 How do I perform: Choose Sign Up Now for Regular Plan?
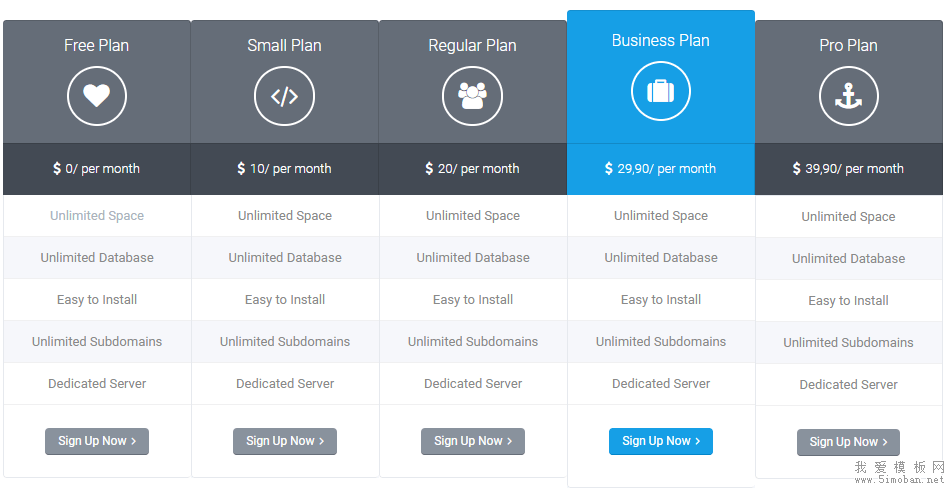click(x=473, y=441)
